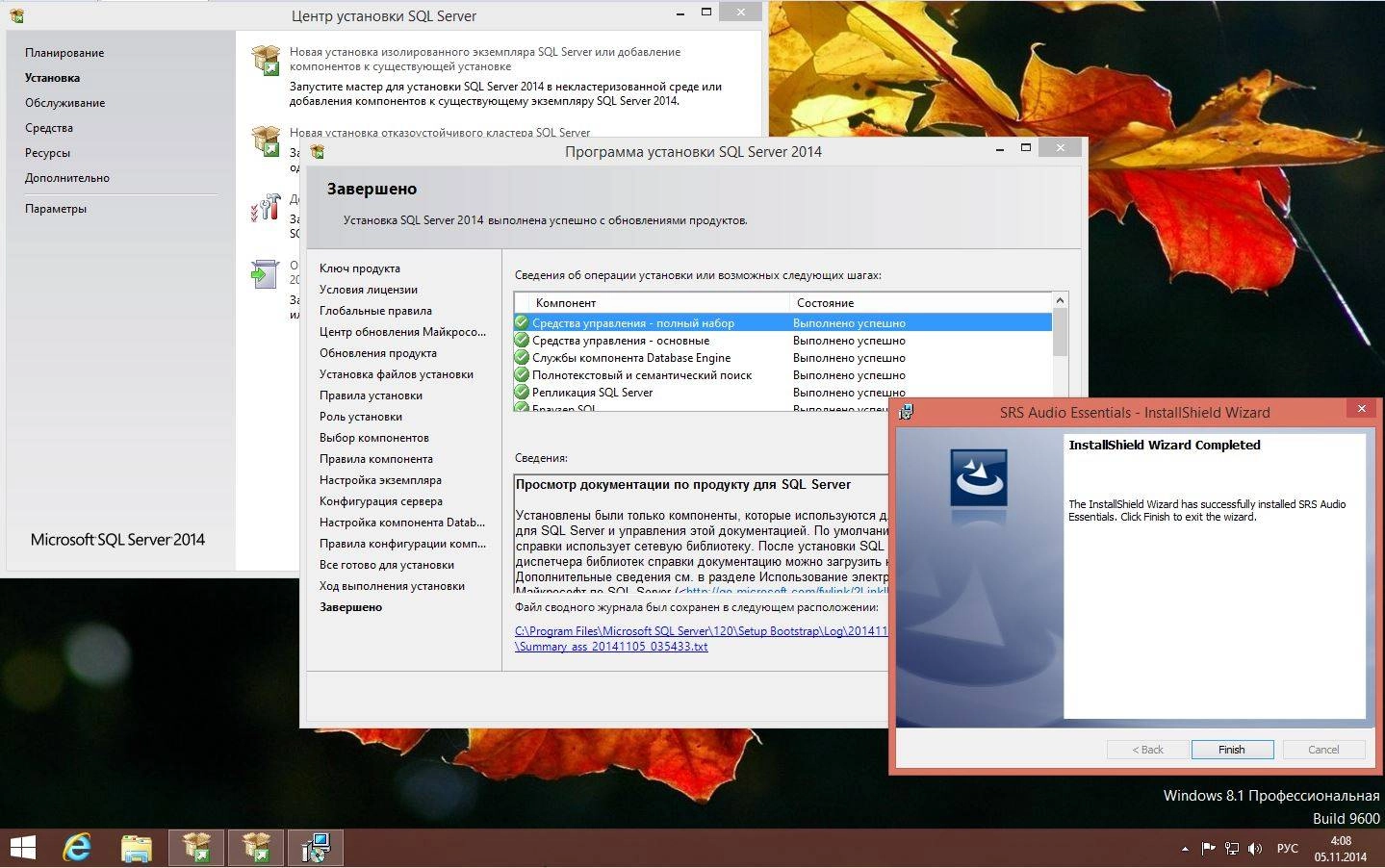
Task: Open Новая установка отказоустойчивого кластера link
Action: pos(440,133)
